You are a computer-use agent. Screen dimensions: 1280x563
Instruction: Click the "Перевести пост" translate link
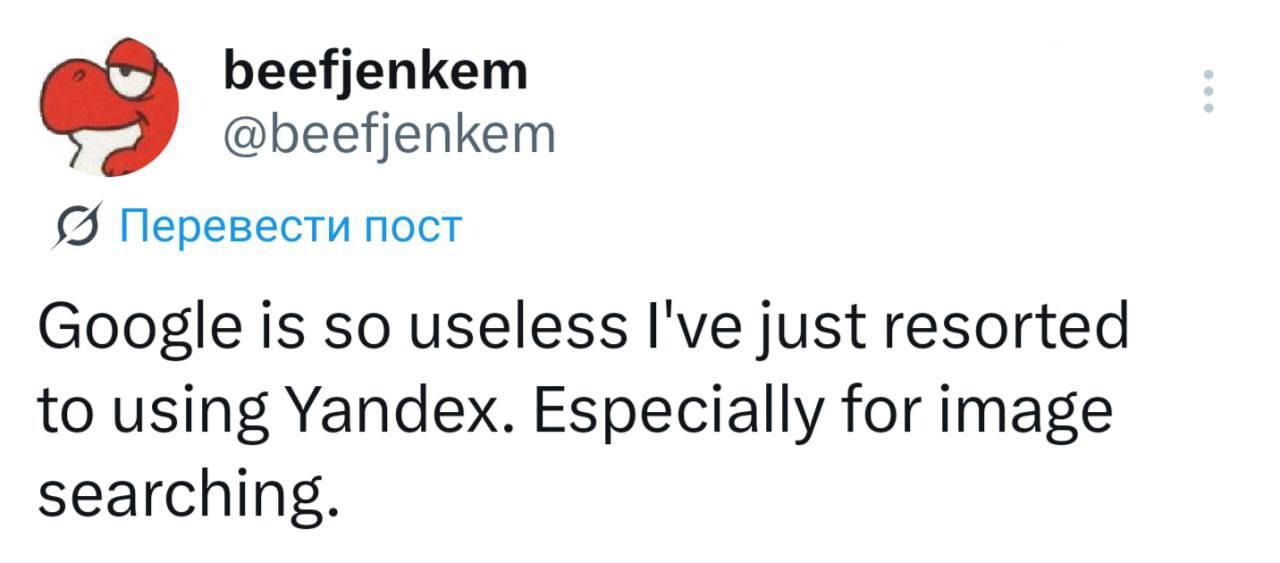pyautogui.click(x=288, y=227)
